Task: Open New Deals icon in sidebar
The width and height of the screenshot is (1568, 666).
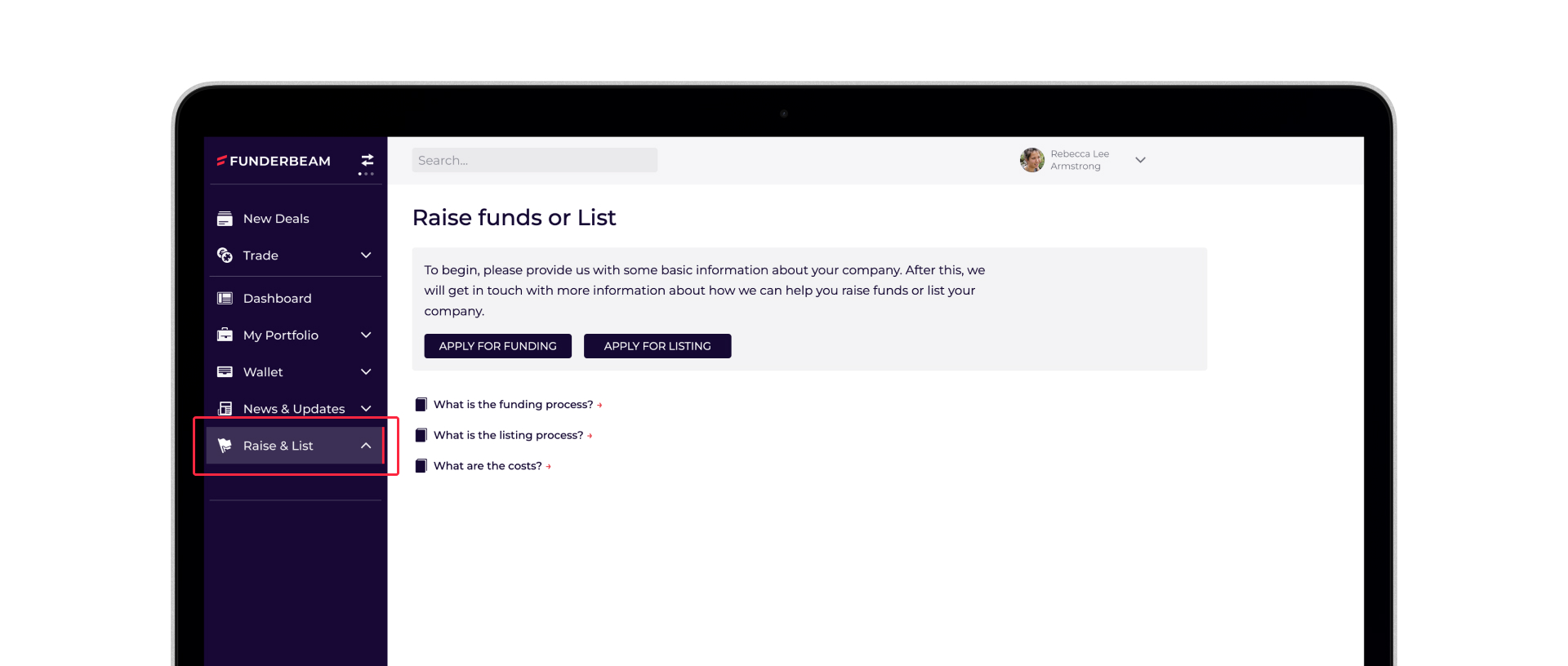Action: 225,219
